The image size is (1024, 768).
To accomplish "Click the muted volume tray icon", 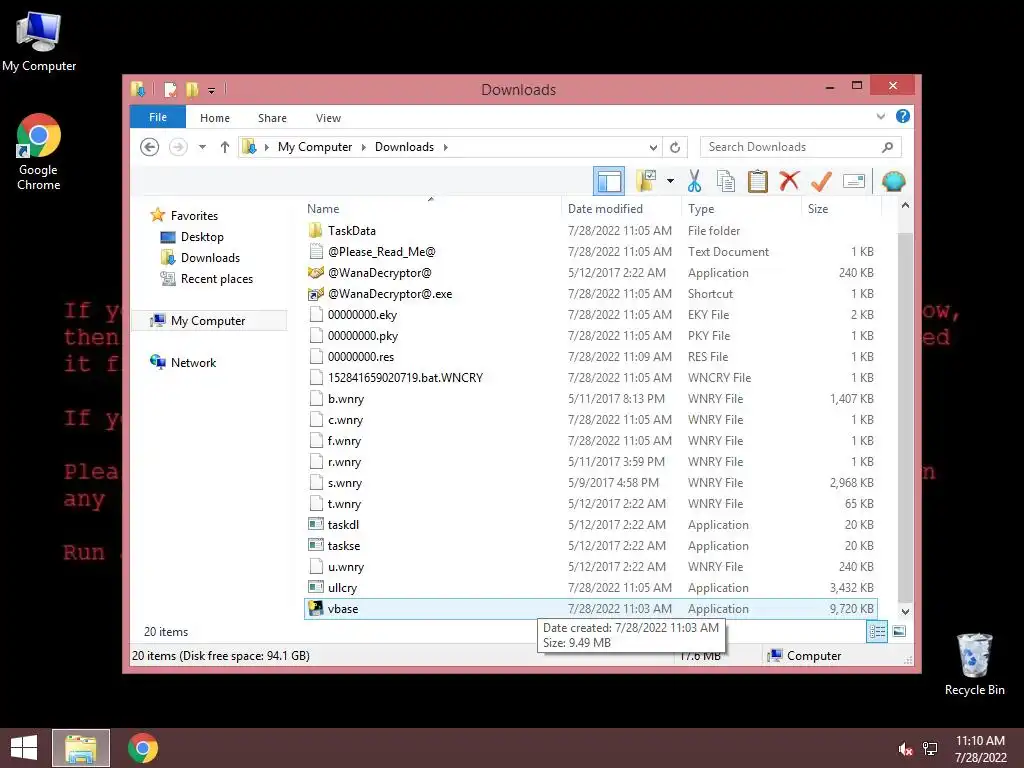I will 905,749.
